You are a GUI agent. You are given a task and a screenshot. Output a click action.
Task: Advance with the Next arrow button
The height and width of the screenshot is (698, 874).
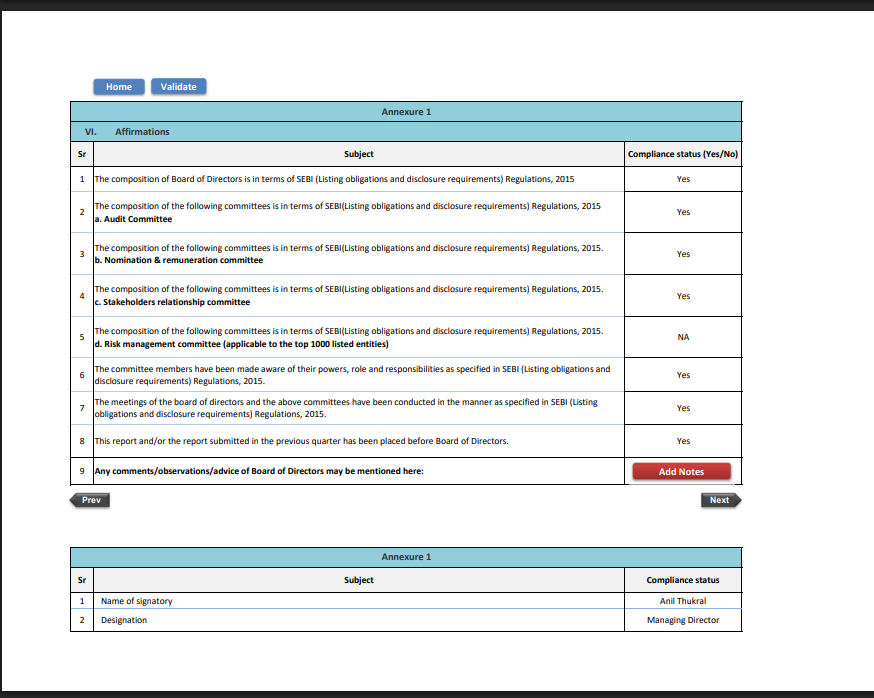pos(721,500)
